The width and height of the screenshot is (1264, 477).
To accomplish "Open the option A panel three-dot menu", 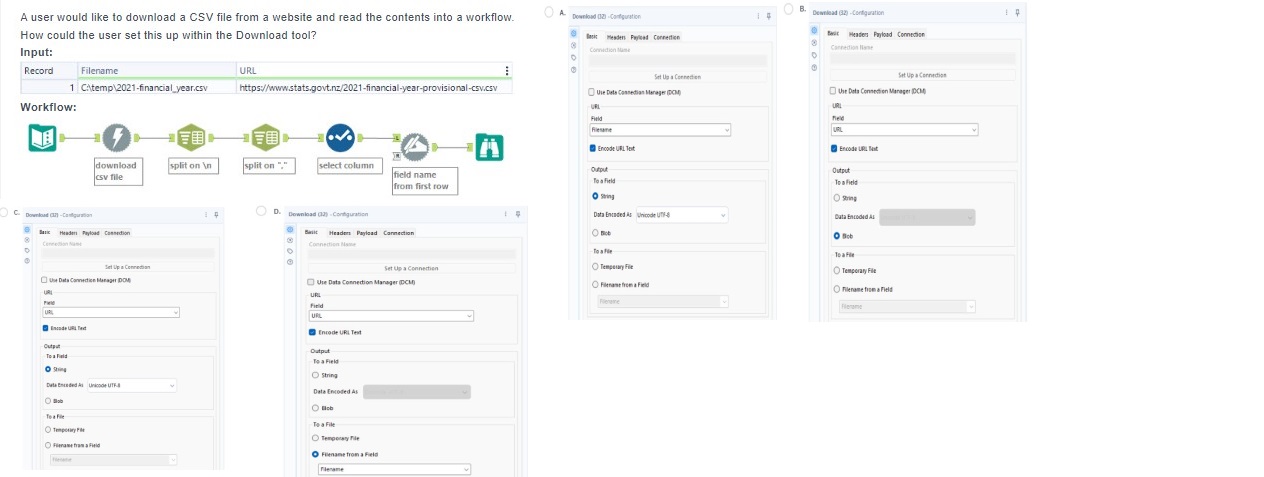I will [x=759, y=16].
